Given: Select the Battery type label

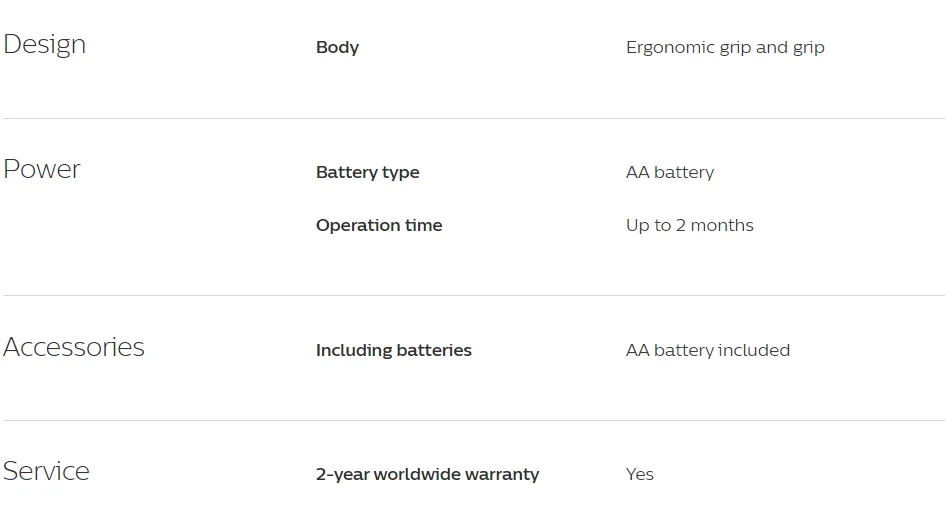Looking at the screenshot, I should (x=367, y=172).
